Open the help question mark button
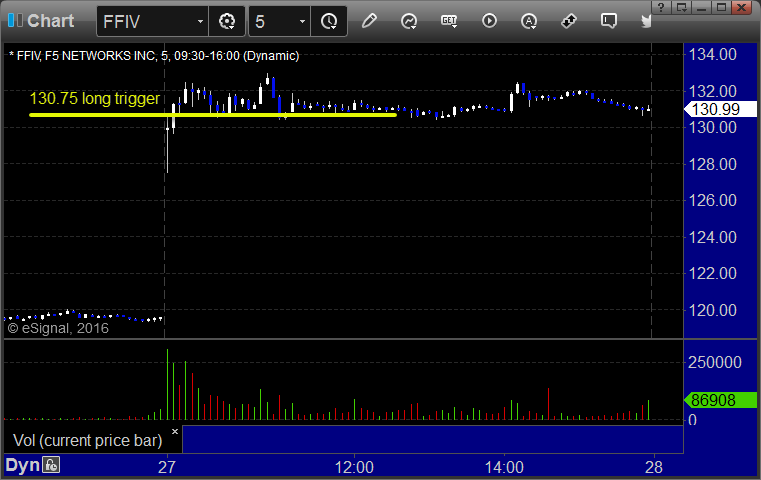Viewport: 761px width, 480px height. click(662, 7)
